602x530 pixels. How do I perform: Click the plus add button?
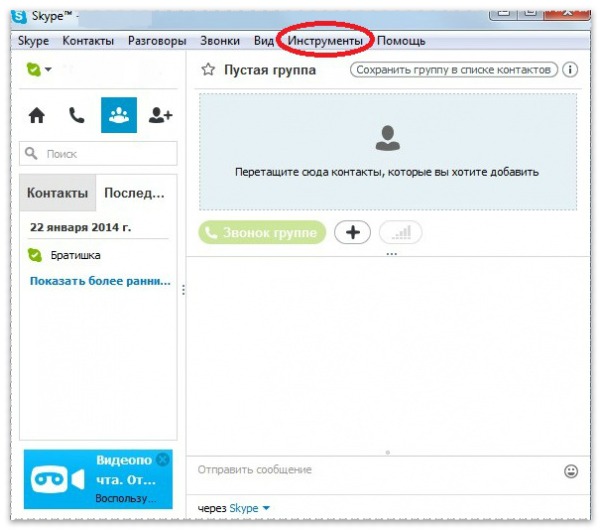352,232
